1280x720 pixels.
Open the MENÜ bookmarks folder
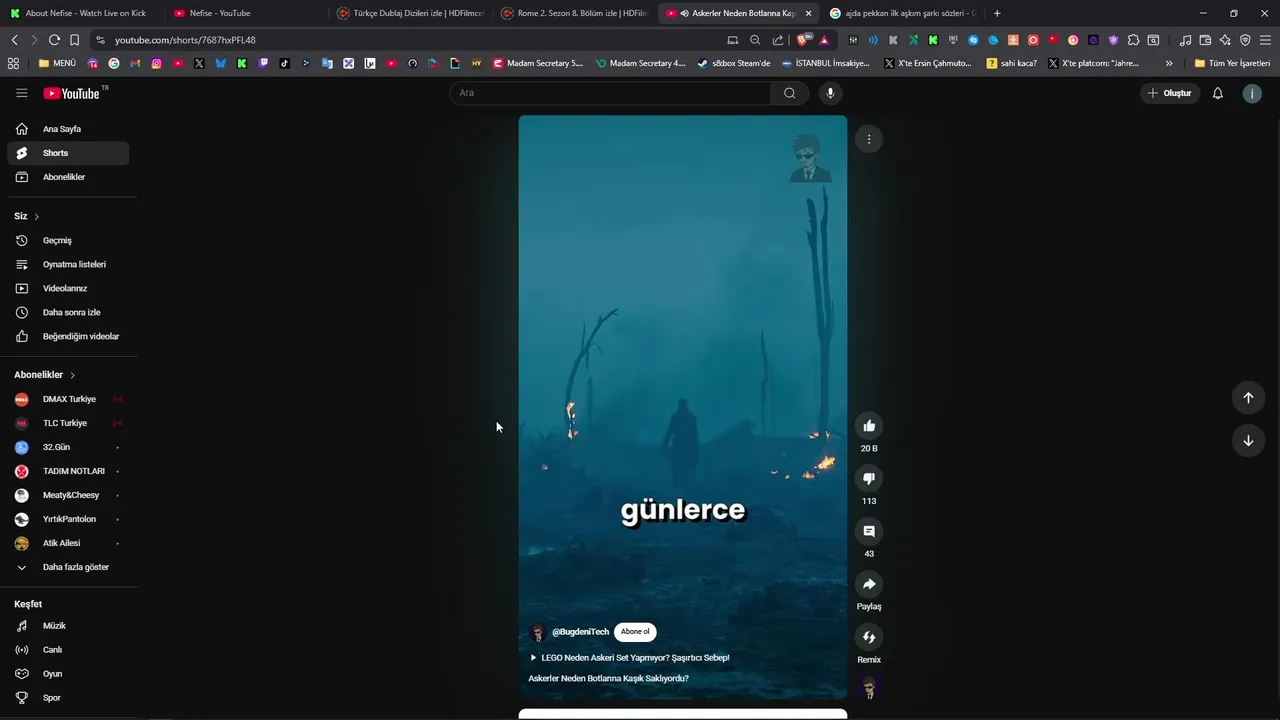coord(57,63)
